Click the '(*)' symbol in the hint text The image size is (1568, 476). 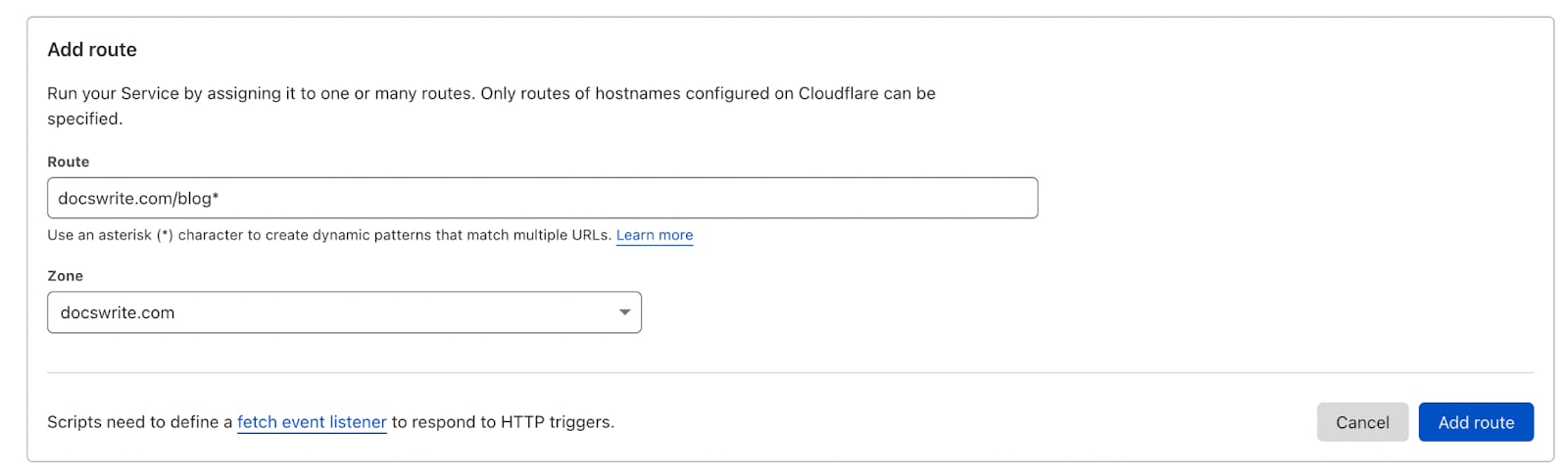(x=165, y=235)
